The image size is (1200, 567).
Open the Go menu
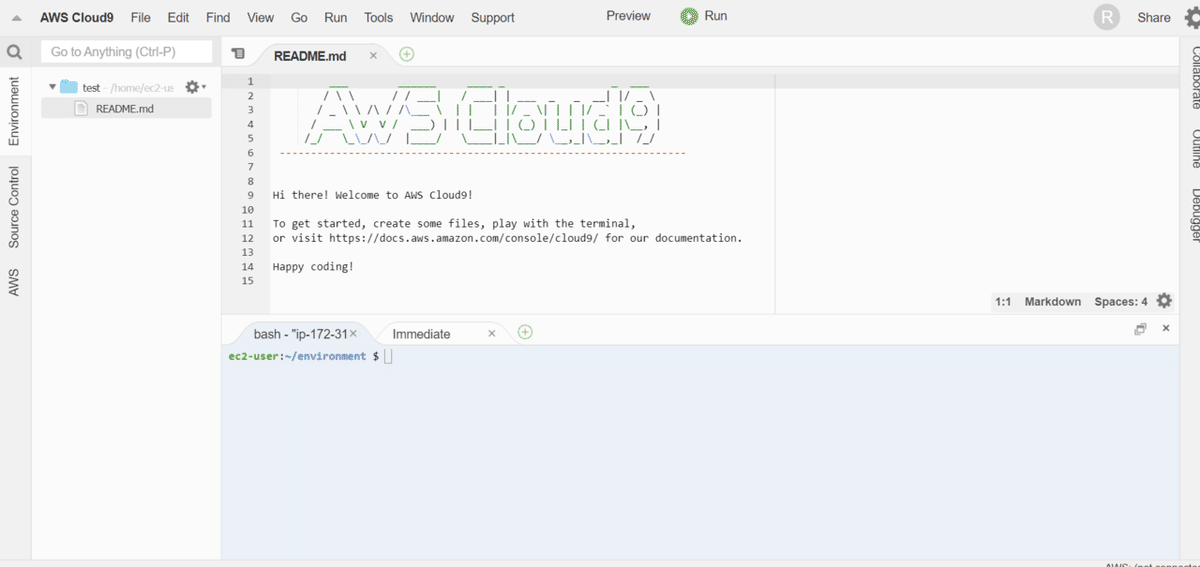[x=299, y=17]
